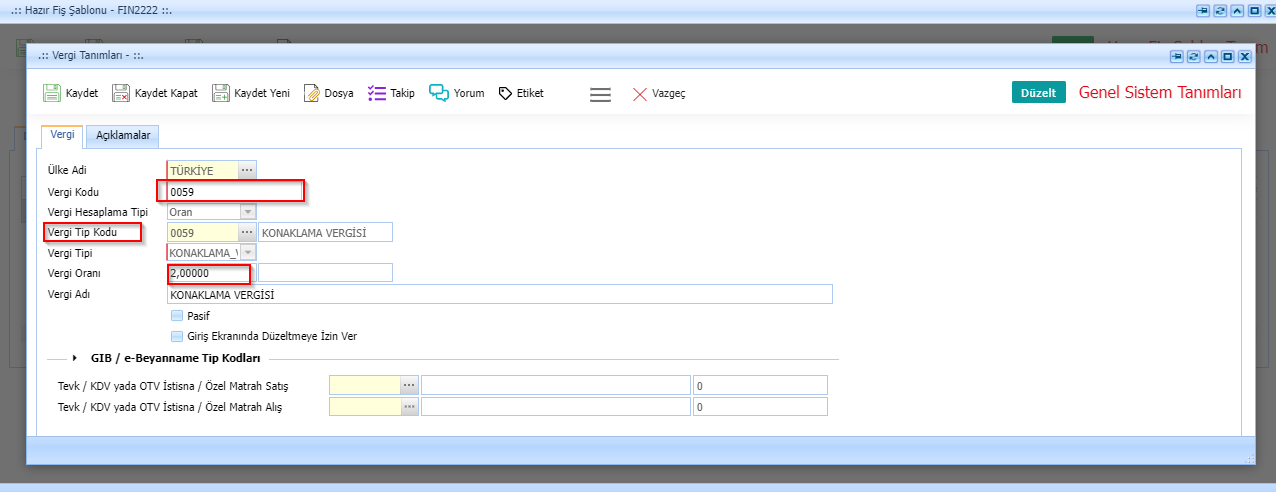1276x492 pixels.
Task: Open Ülke Adı lookup ellipsis button
Action: pos(247,171)
